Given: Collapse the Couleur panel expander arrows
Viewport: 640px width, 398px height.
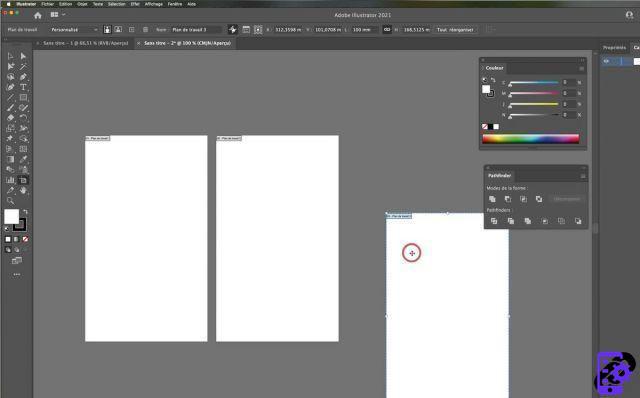Looking at the screenshot, I should 582,60.
